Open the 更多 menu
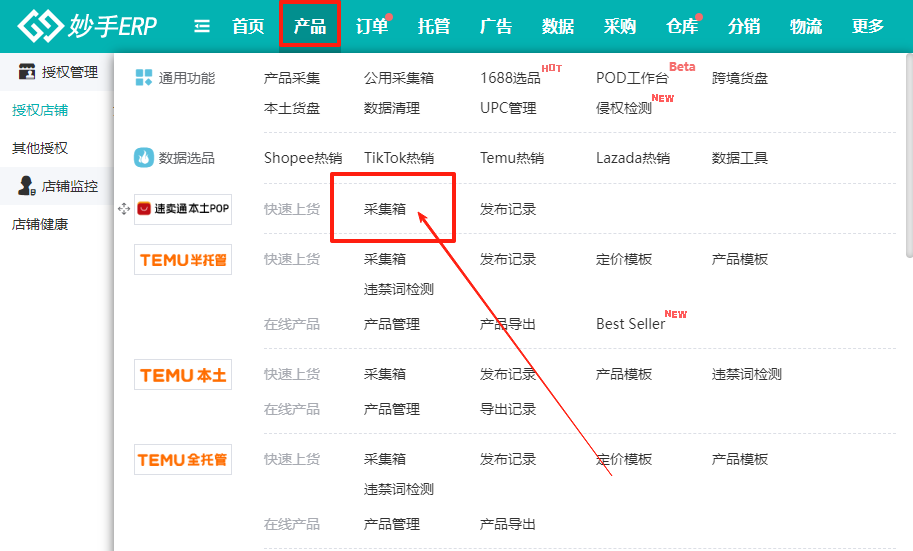This screenshot has width=913, height=551. [x=868, y=26]
